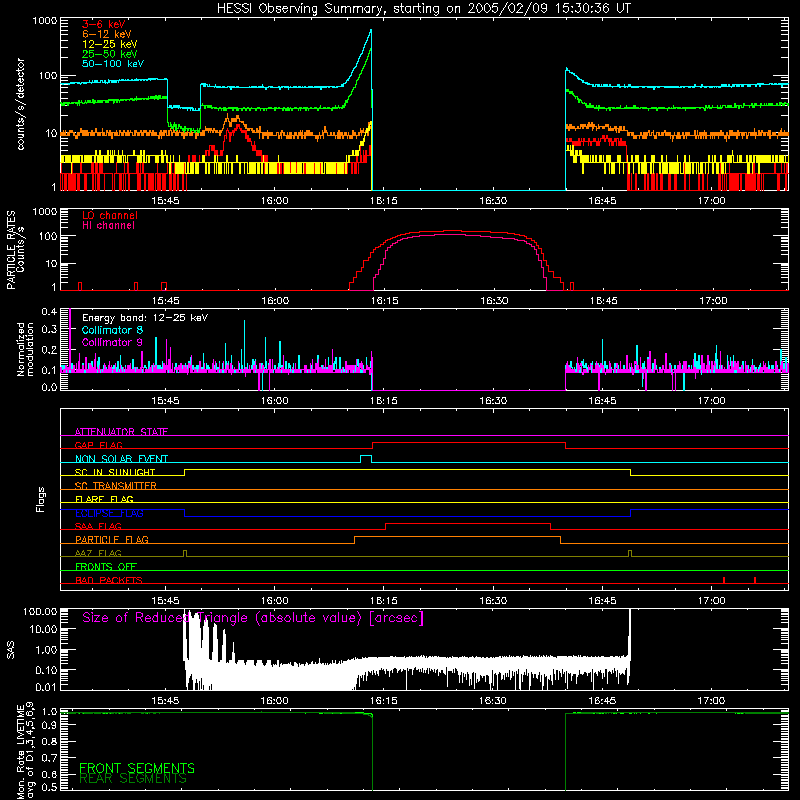Click the ATTENUATOR_STATE flag label
The width and height of the screenshot is (800, 800).
click(x=121, y=432)
